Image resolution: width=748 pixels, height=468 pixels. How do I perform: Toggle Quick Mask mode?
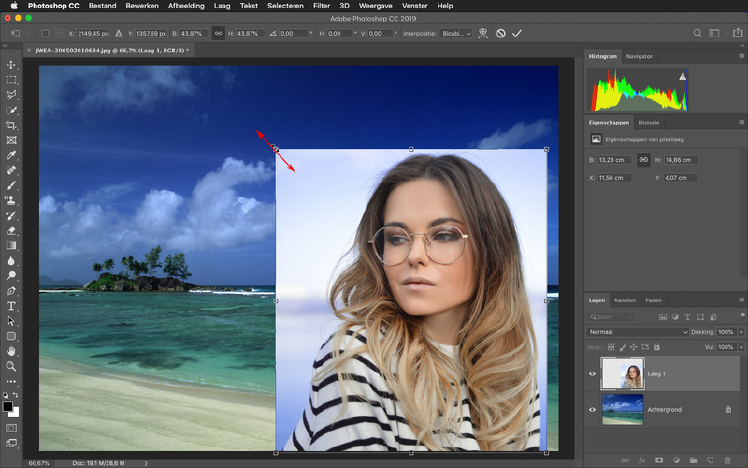(11, 428)
